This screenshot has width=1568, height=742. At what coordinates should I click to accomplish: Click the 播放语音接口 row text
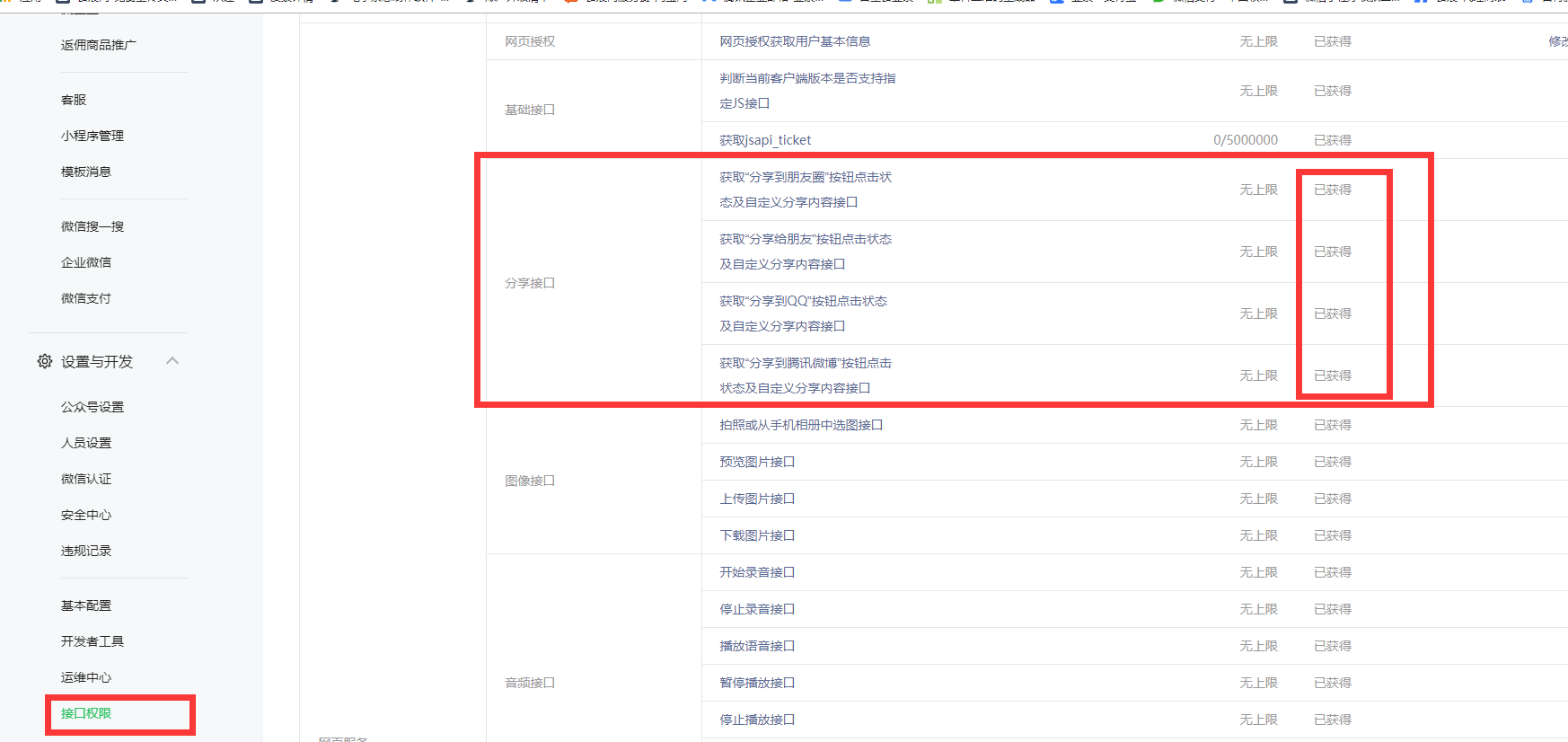(x=757, y=646)
